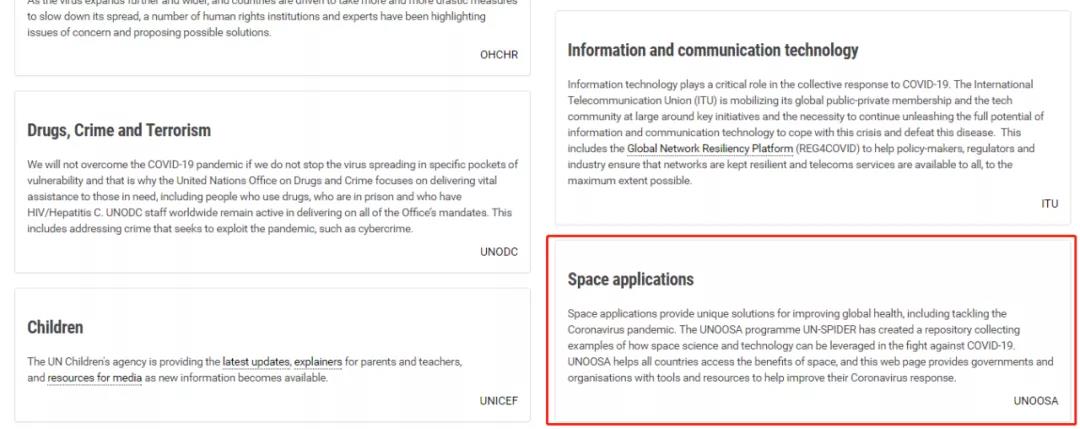
Task: Select the UNICEF source label
Action: pyautogui.click(x=498, y=401)
